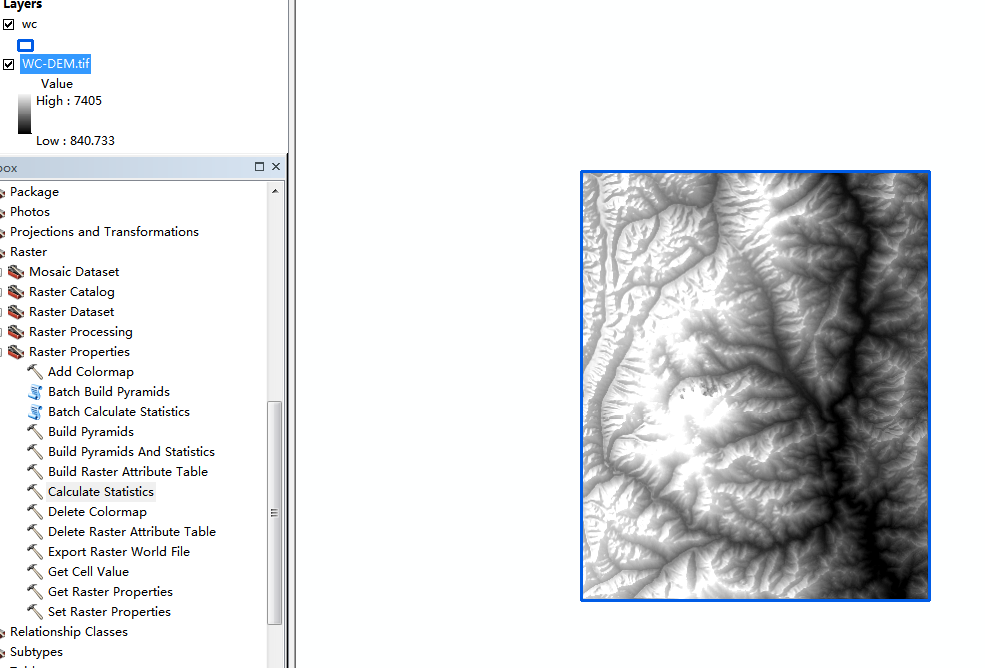Screen dimensions: 985x668
Task: Click the DEM raster image in map view
Action: 756,386
